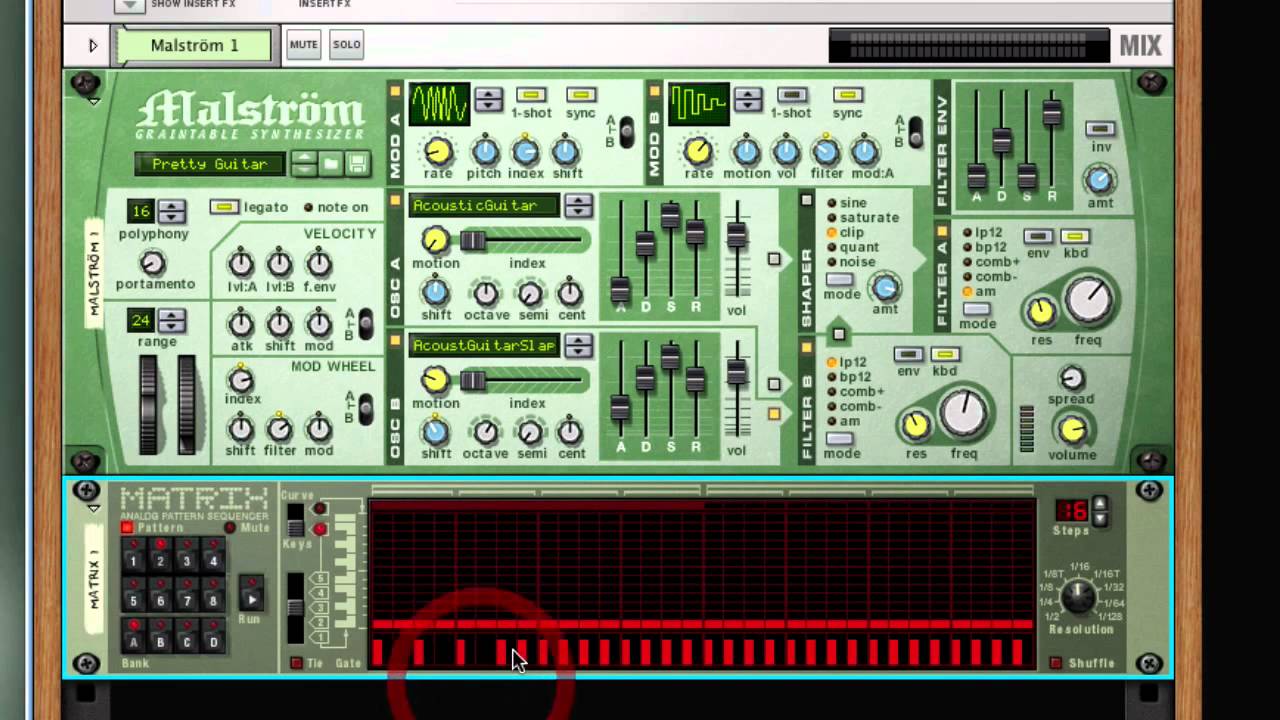Click the Filter Env R slider
Screen dimensions: 1280x720
pos(1051,112)
